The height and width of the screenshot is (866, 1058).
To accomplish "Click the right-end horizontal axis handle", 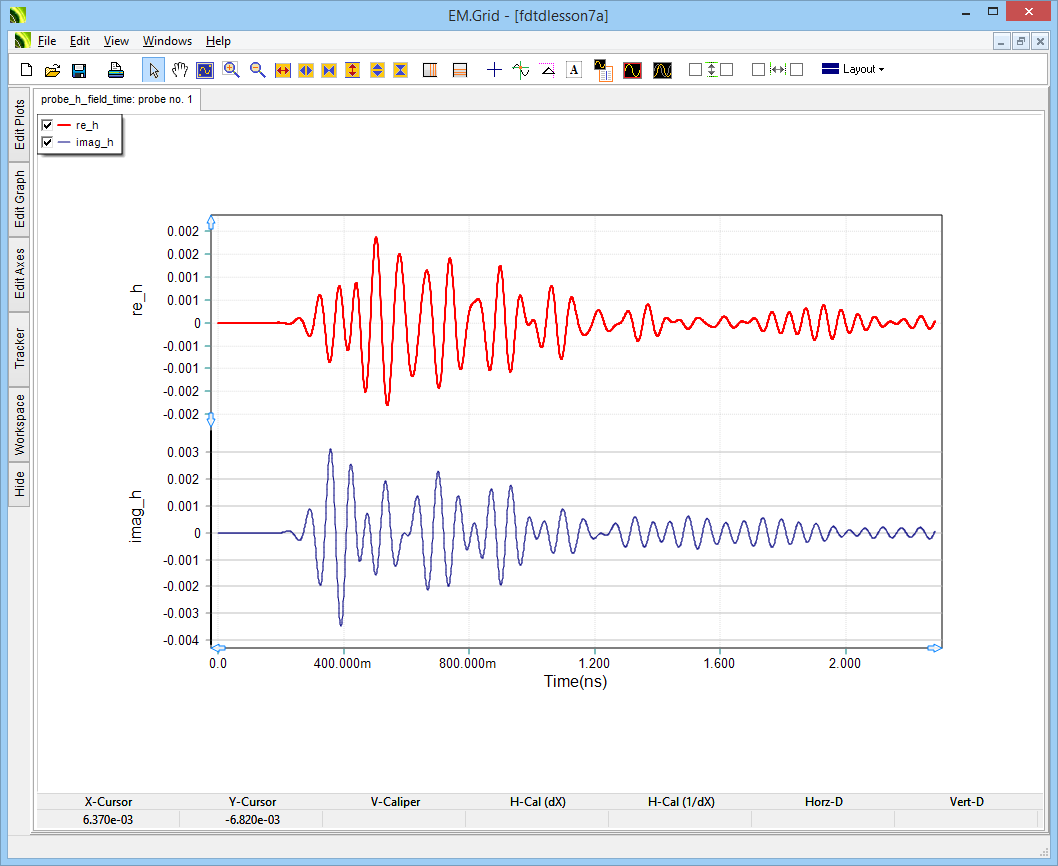I will (934, 648).
